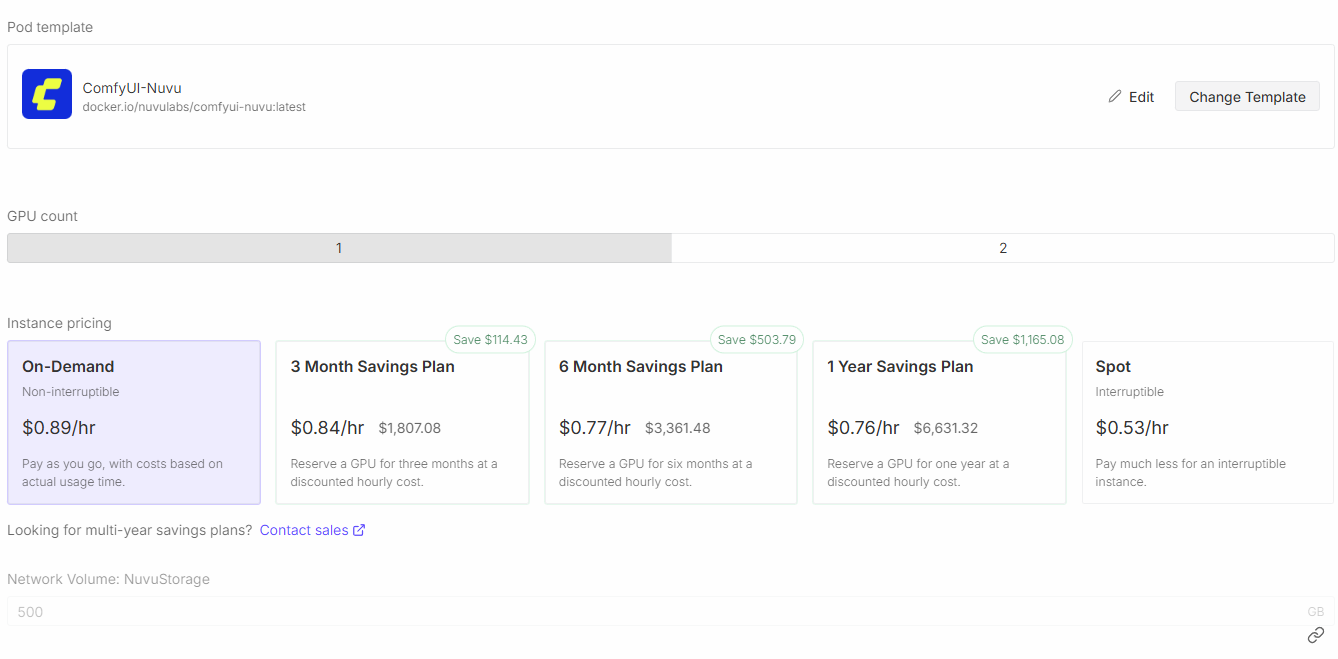Set GPU count to 2
1338x659 pixels.
point(1002,248)
